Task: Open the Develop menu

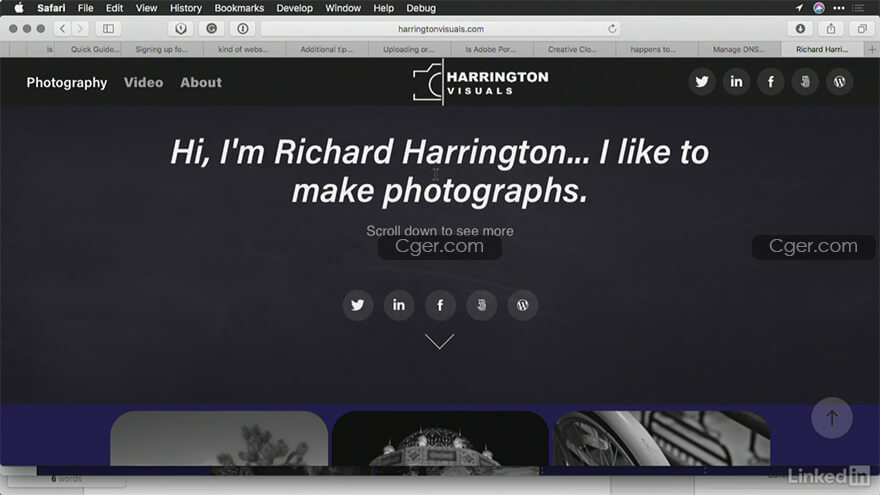Action: pyautogui.click(x=294, y=8)
